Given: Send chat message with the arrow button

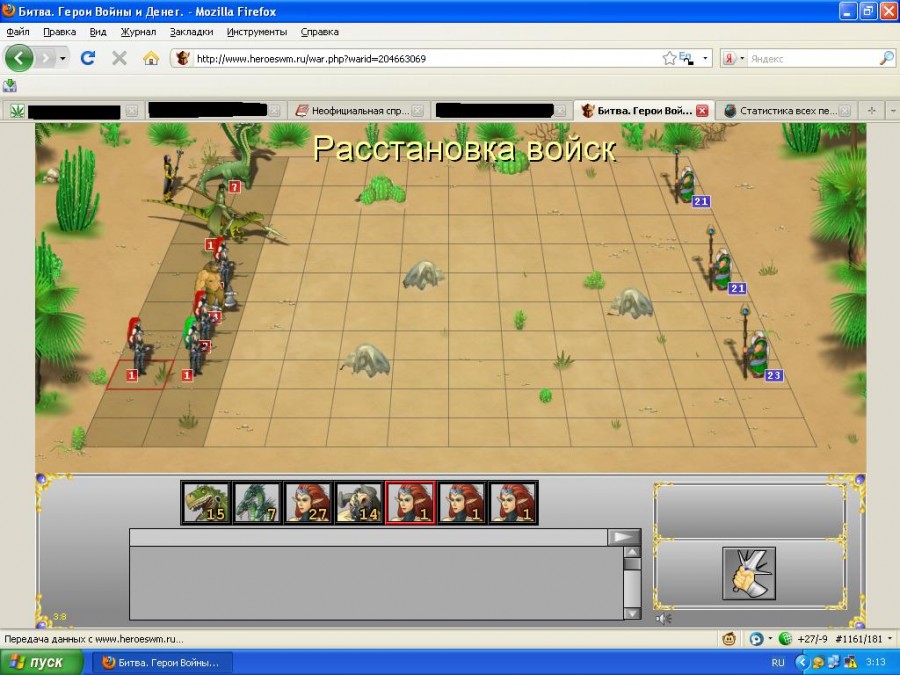Looking at the screenshot, I should [x=624, y=537].
